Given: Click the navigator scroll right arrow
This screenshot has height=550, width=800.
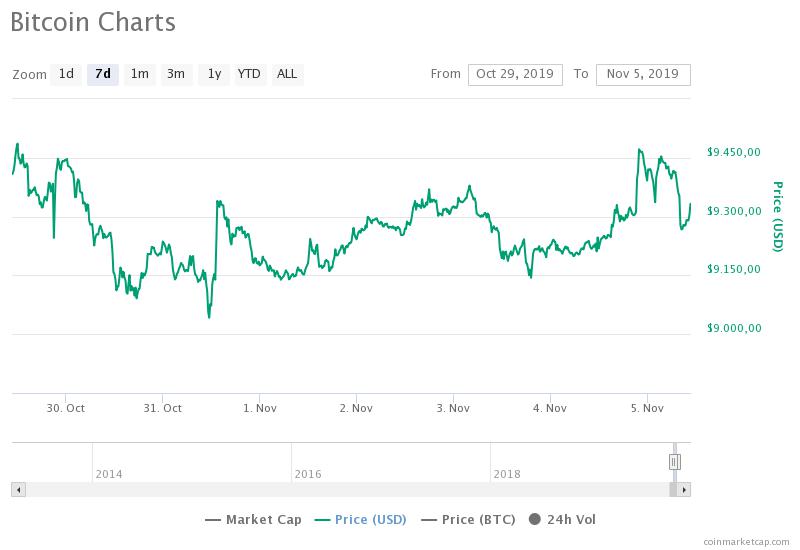Looking at the screenshot, I should click(x=684, y=490).
